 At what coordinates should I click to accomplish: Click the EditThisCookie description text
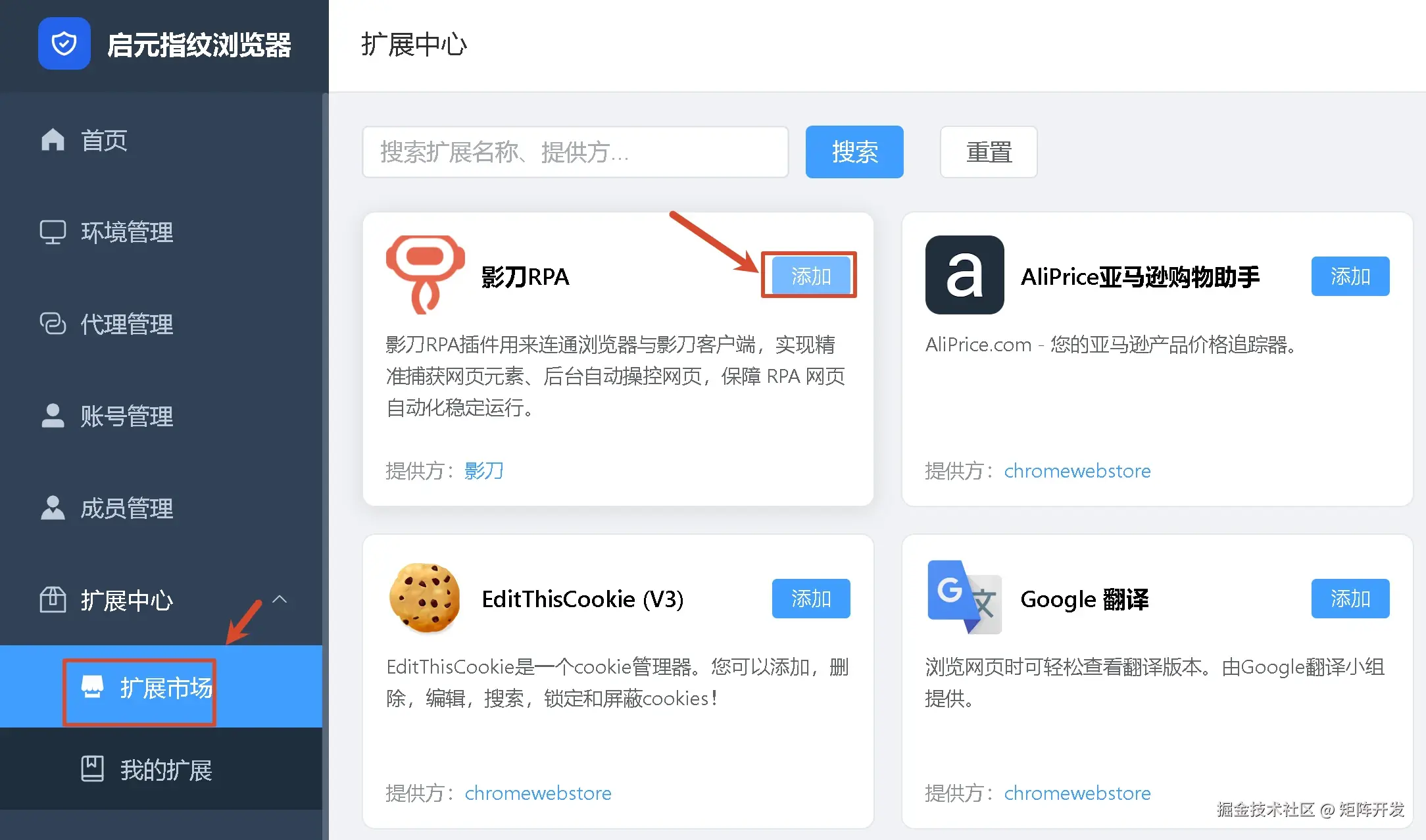pyautogui.click(x=618, y=682)
